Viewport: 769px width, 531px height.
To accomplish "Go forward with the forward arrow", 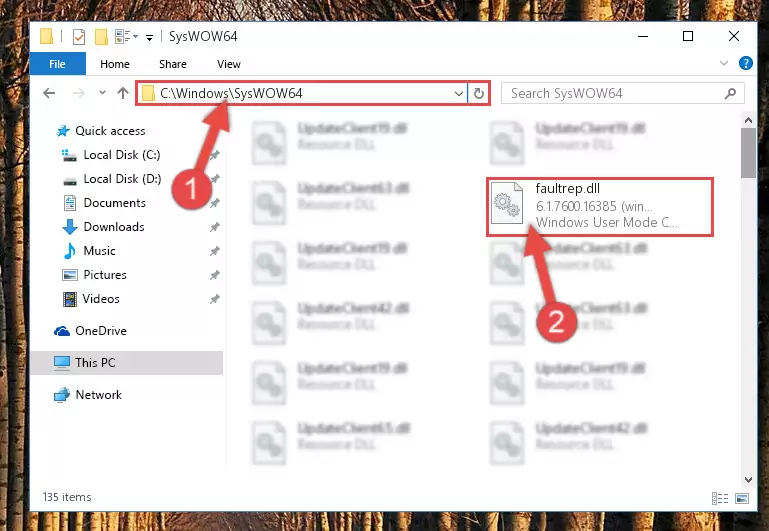I will pyautogui.click(x=78, y=93).
